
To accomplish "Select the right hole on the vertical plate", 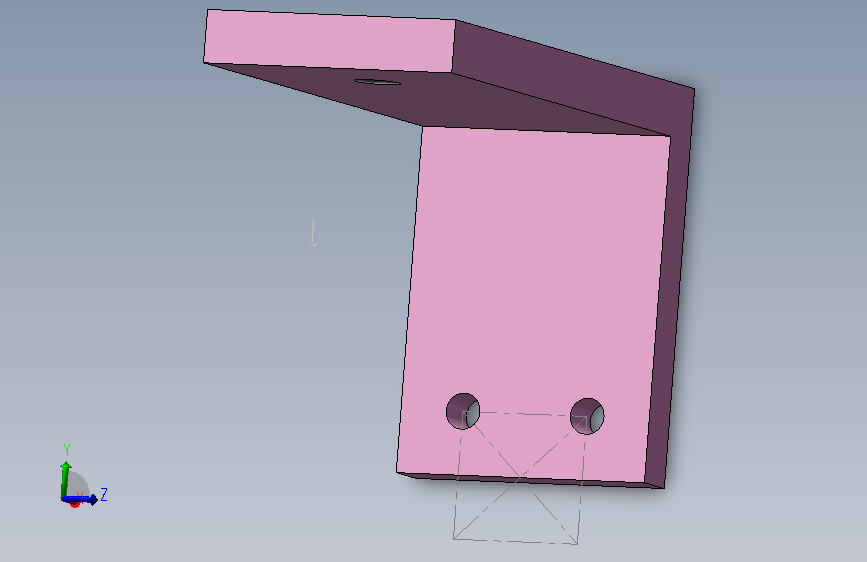I will 587,416.
